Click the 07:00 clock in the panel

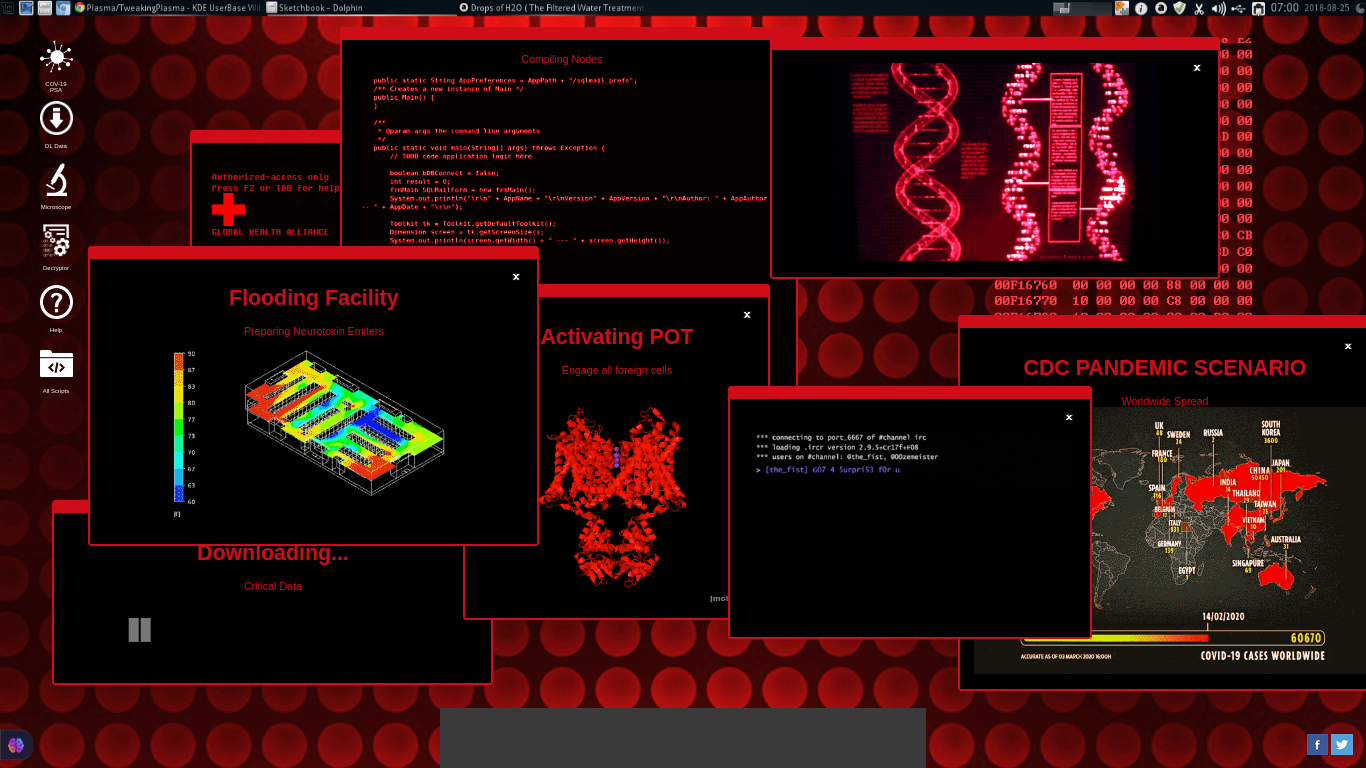(x=1284, y=8)
